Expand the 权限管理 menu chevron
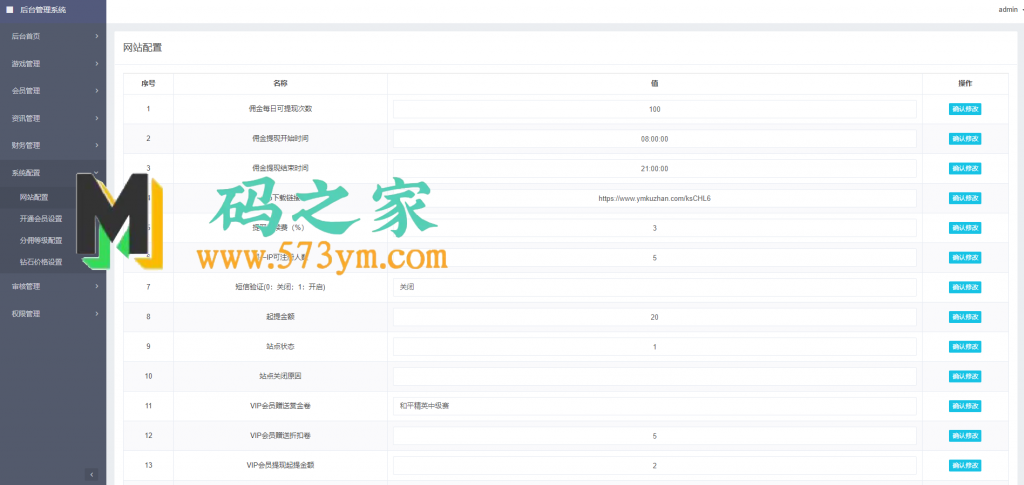Viewport: 1024px width, 485px height. 97,313
